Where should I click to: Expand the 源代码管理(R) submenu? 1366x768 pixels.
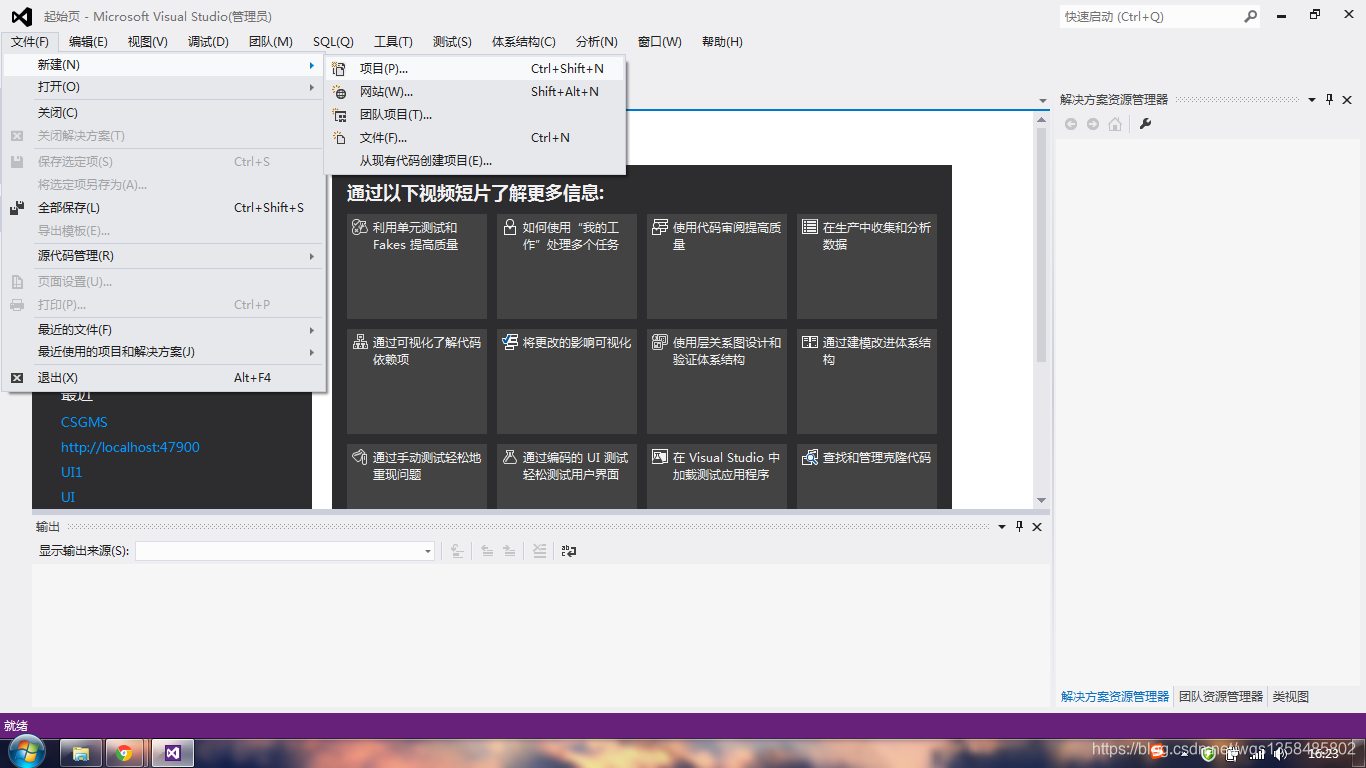(x=165, y=256)
